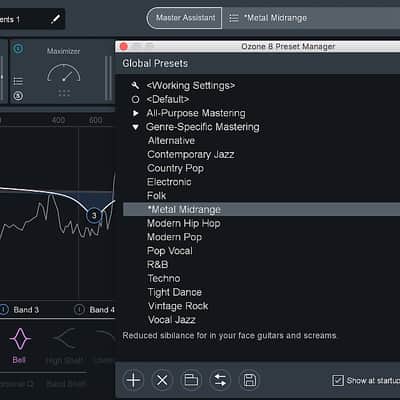
Task: Select the Country Pop preset
Action: pos(175,168)
